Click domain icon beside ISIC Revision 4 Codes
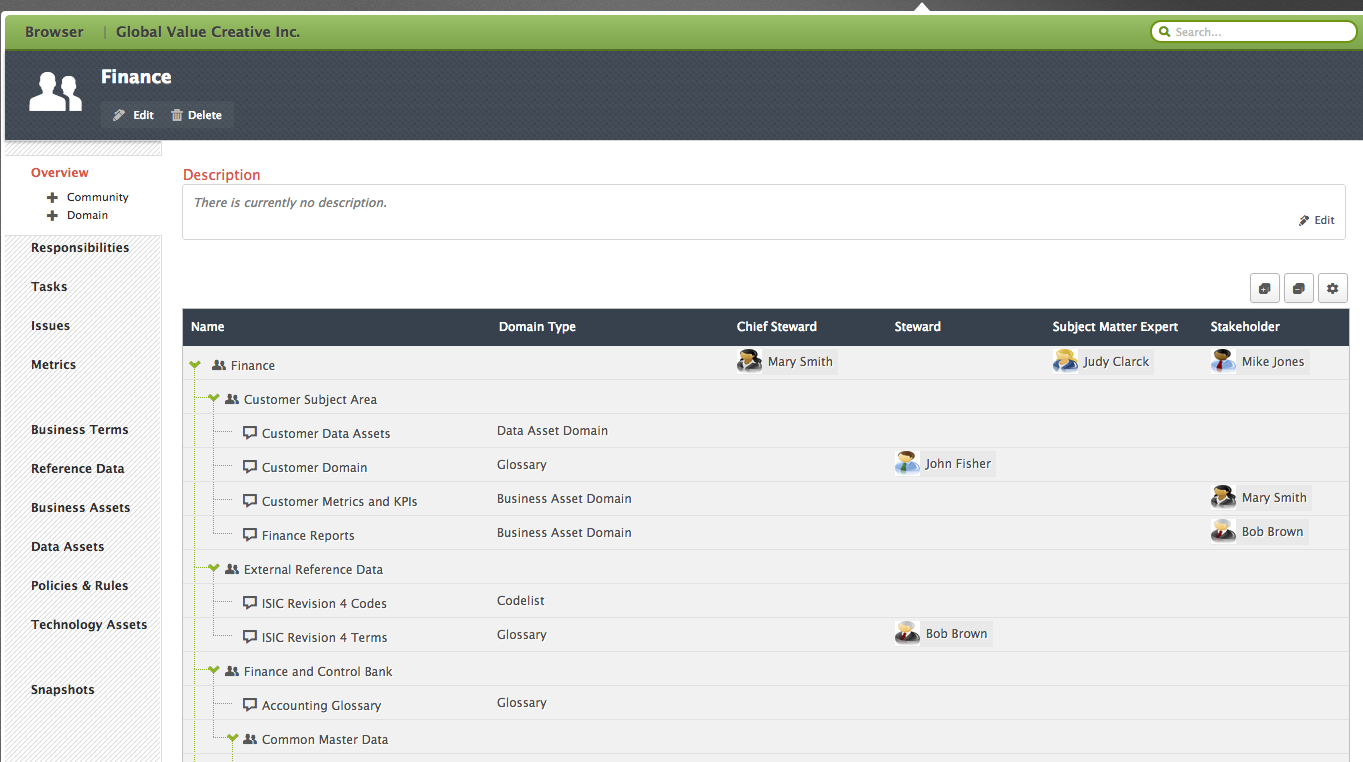1363x762 pixels. click(x=250, y=603)
